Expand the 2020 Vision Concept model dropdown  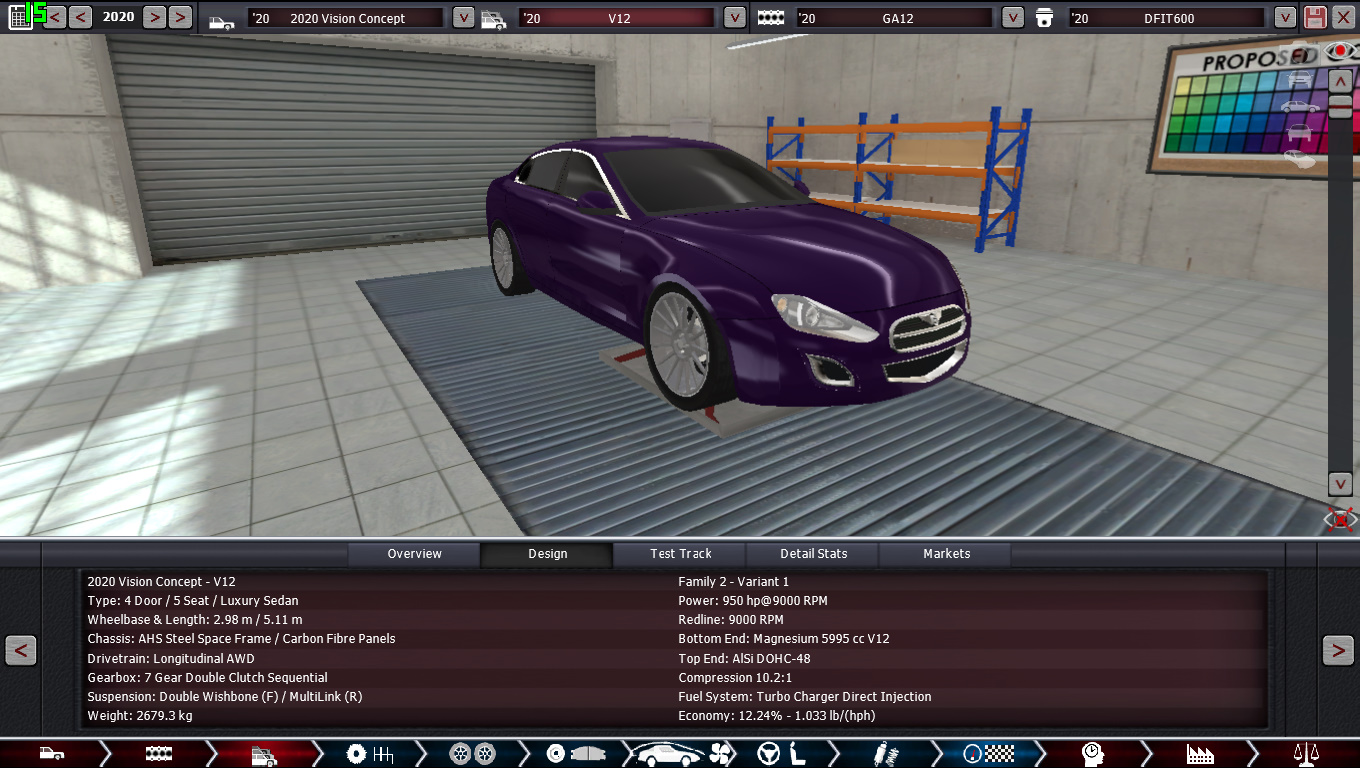[463, 17]
